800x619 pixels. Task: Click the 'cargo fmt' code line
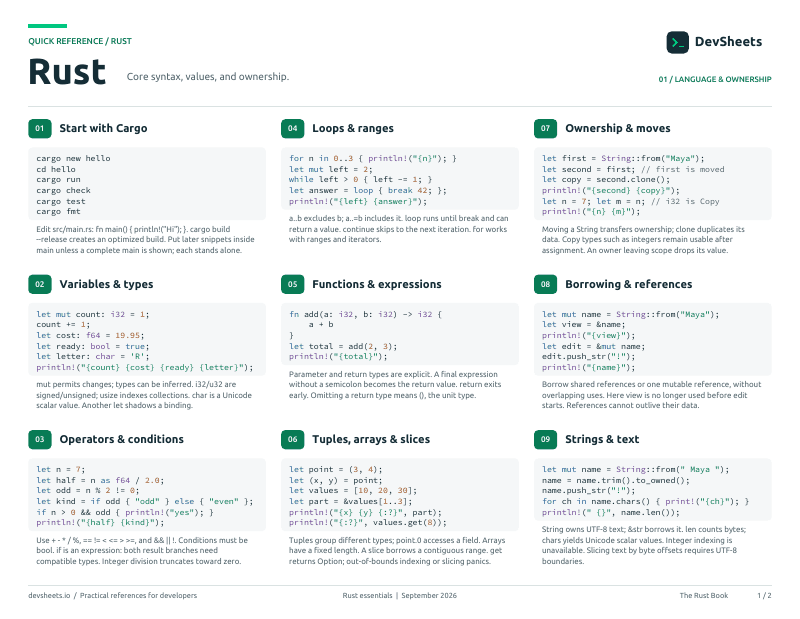tap(58, 211)
